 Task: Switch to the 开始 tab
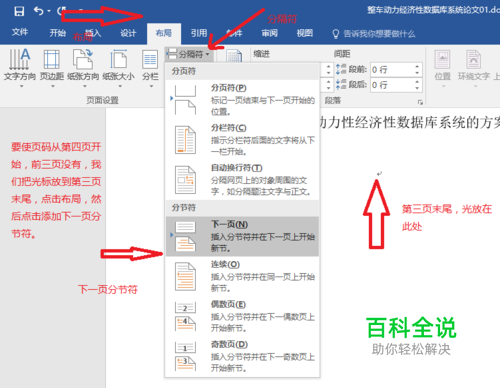pyautogui.click(x=57, y=33)
